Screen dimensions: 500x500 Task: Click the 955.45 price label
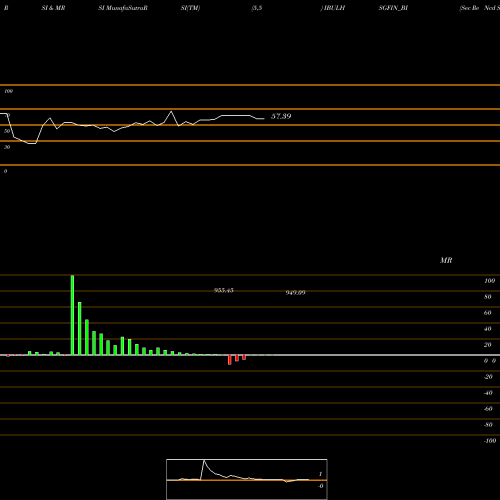click(224, 290)
